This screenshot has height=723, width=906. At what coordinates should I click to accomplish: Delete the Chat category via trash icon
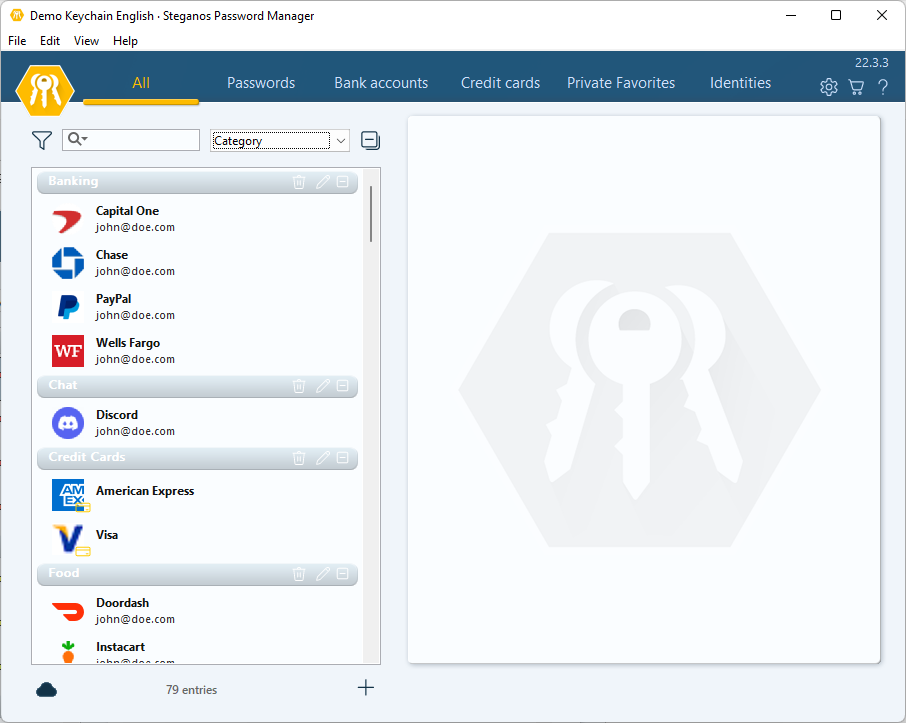pyautogui.click(x=299, y=386)
